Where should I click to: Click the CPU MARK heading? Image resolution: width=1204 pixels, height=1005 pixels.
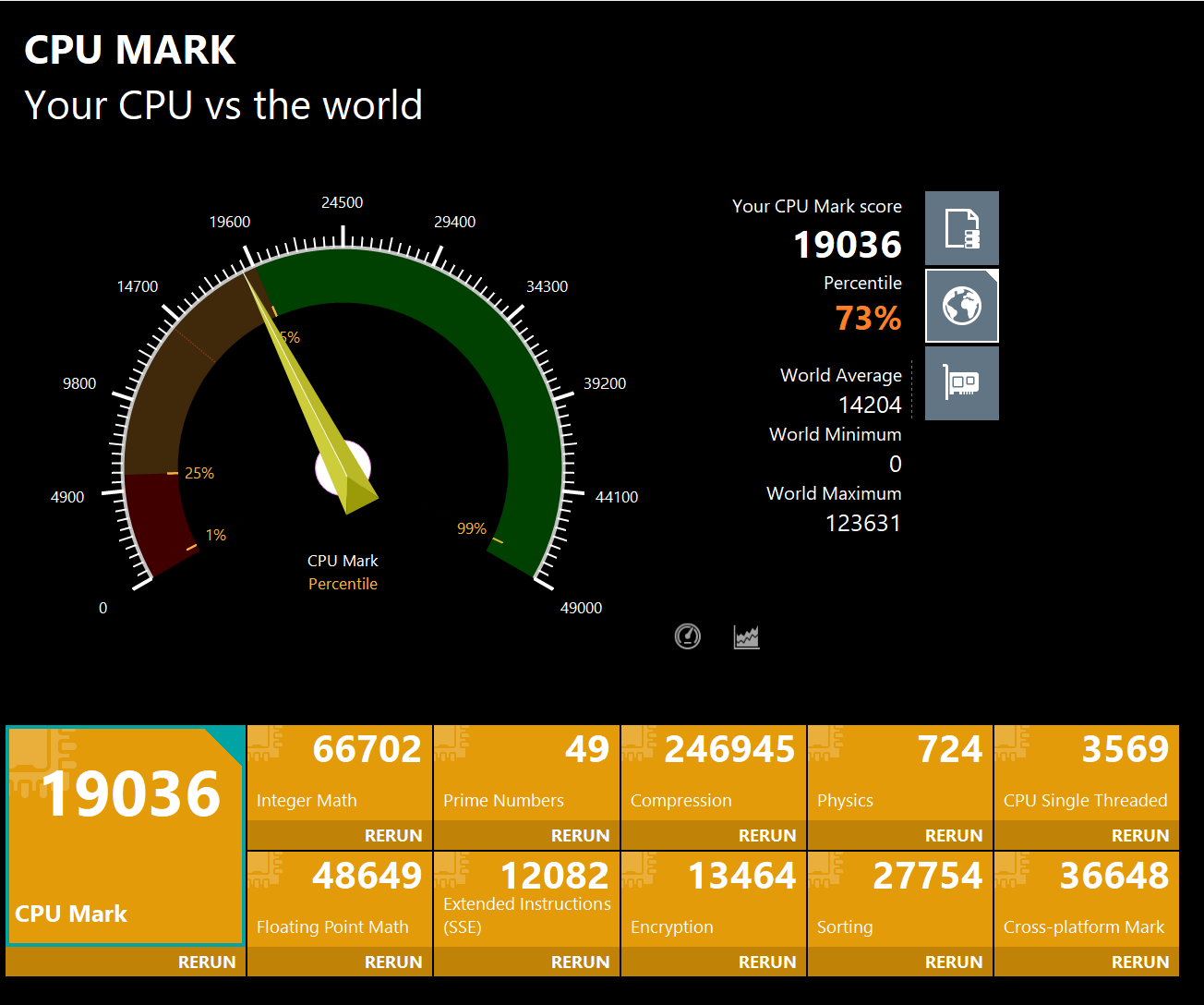(130, 50)
